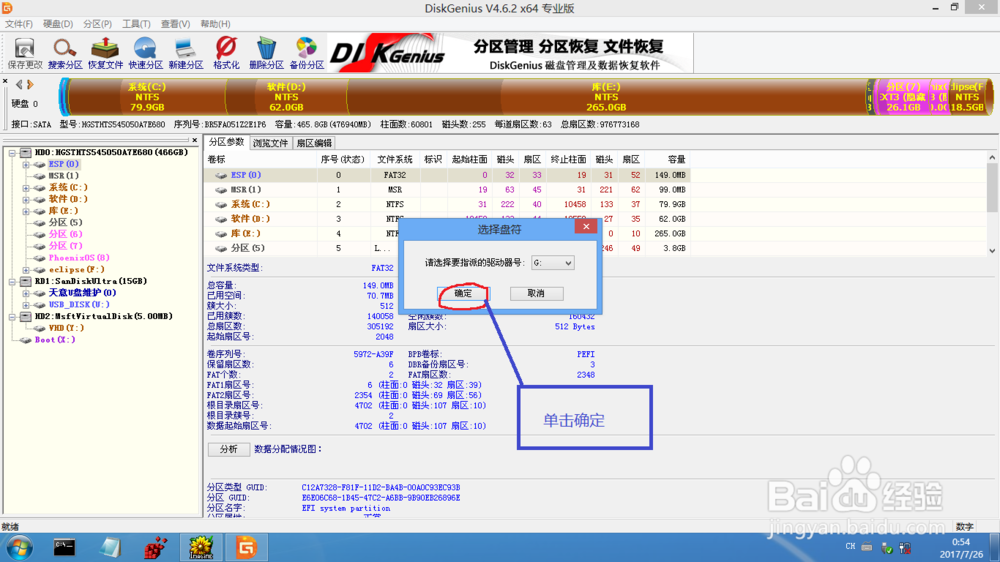
Task: Confirm with the 确定 button in dialog
Action: 464,293
